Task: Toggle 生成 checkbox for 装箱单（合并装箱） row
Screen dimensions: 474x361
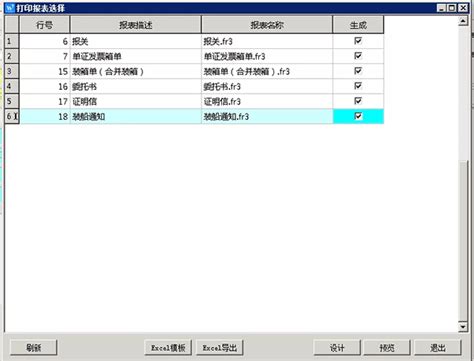Action: (358, 71)
